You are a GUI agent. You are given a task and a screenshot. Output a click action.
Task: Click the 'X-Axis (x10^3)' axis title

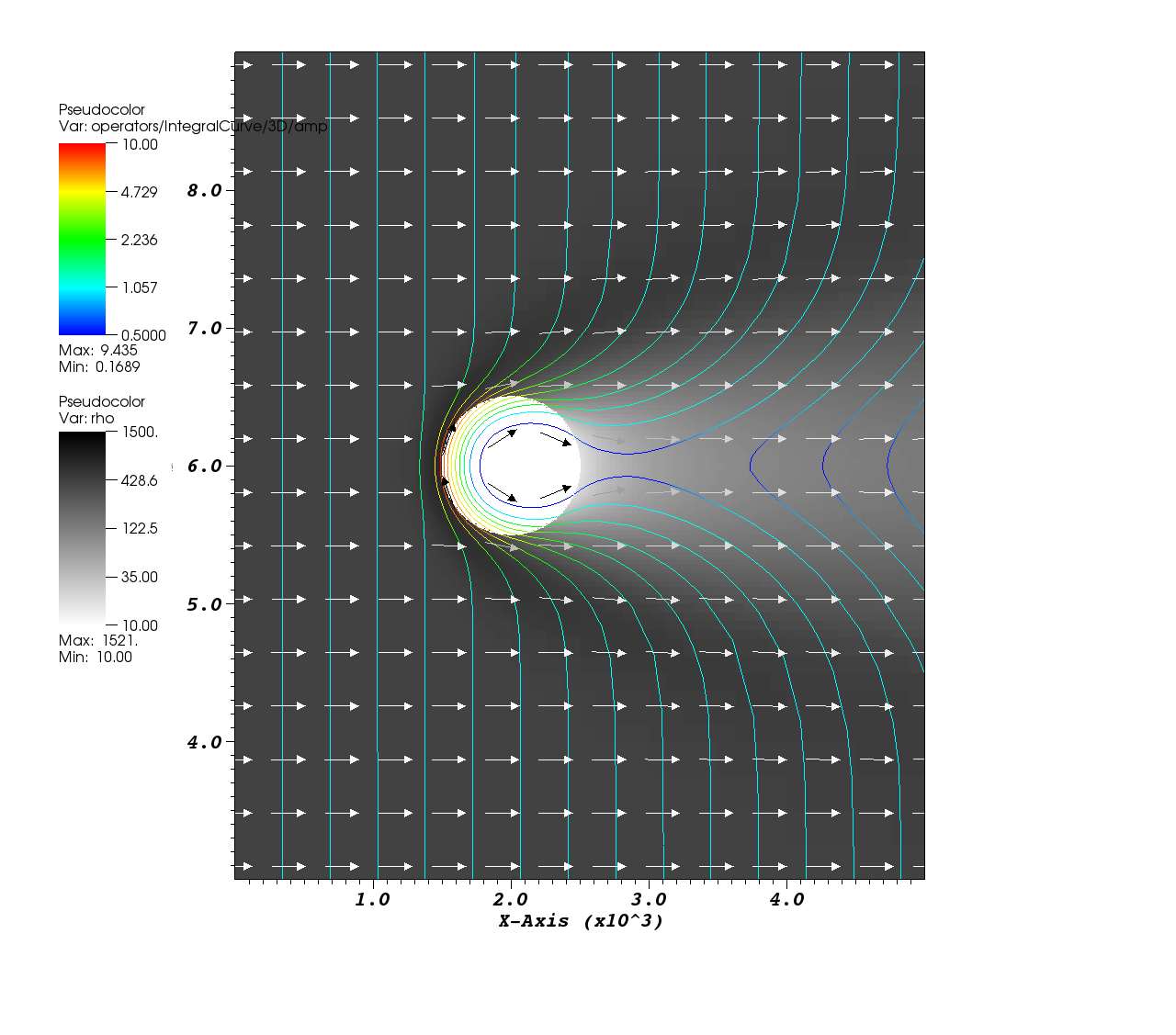tap(581, 920)
